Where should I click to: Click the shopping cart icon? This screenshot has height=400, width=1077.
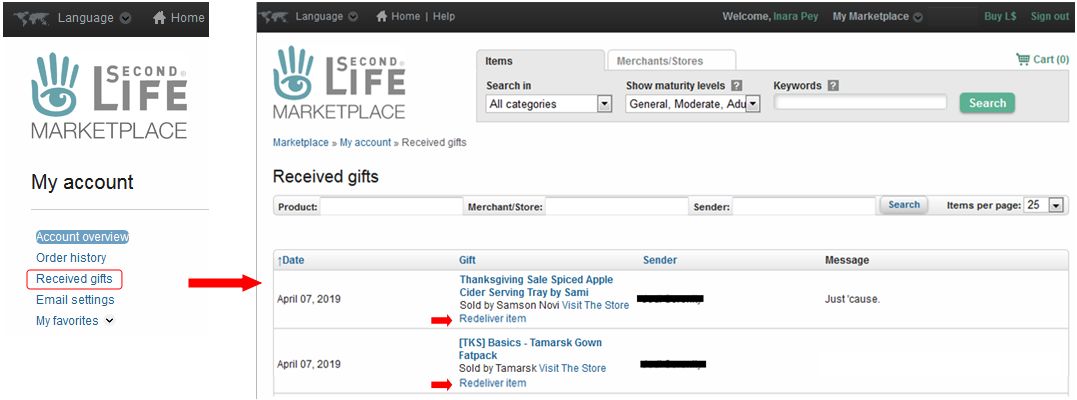[x=1022, y=60]
